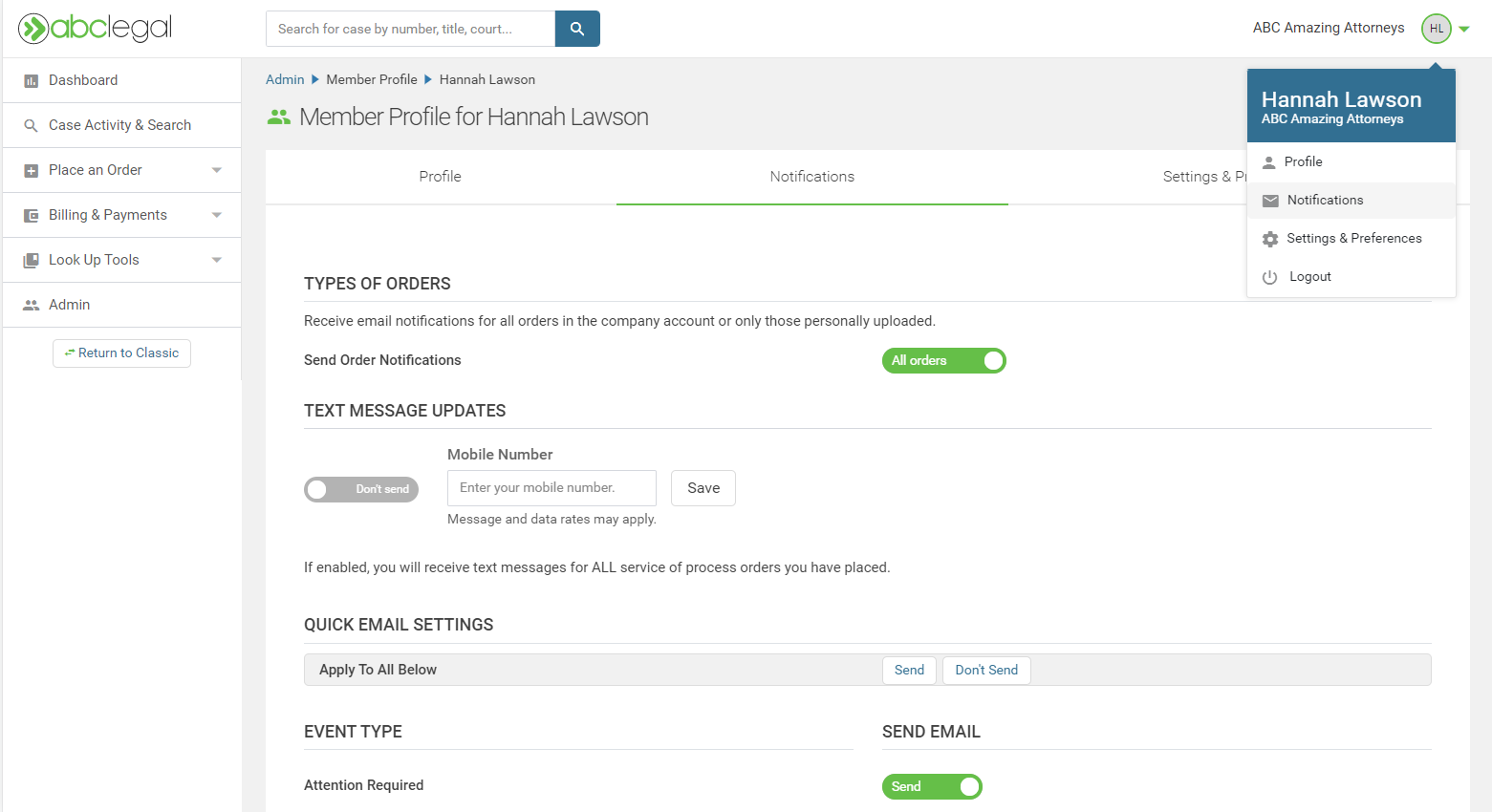1492x812 pixels.
Task: Enable the text message Don't send toggle
Action: [361, 489]
